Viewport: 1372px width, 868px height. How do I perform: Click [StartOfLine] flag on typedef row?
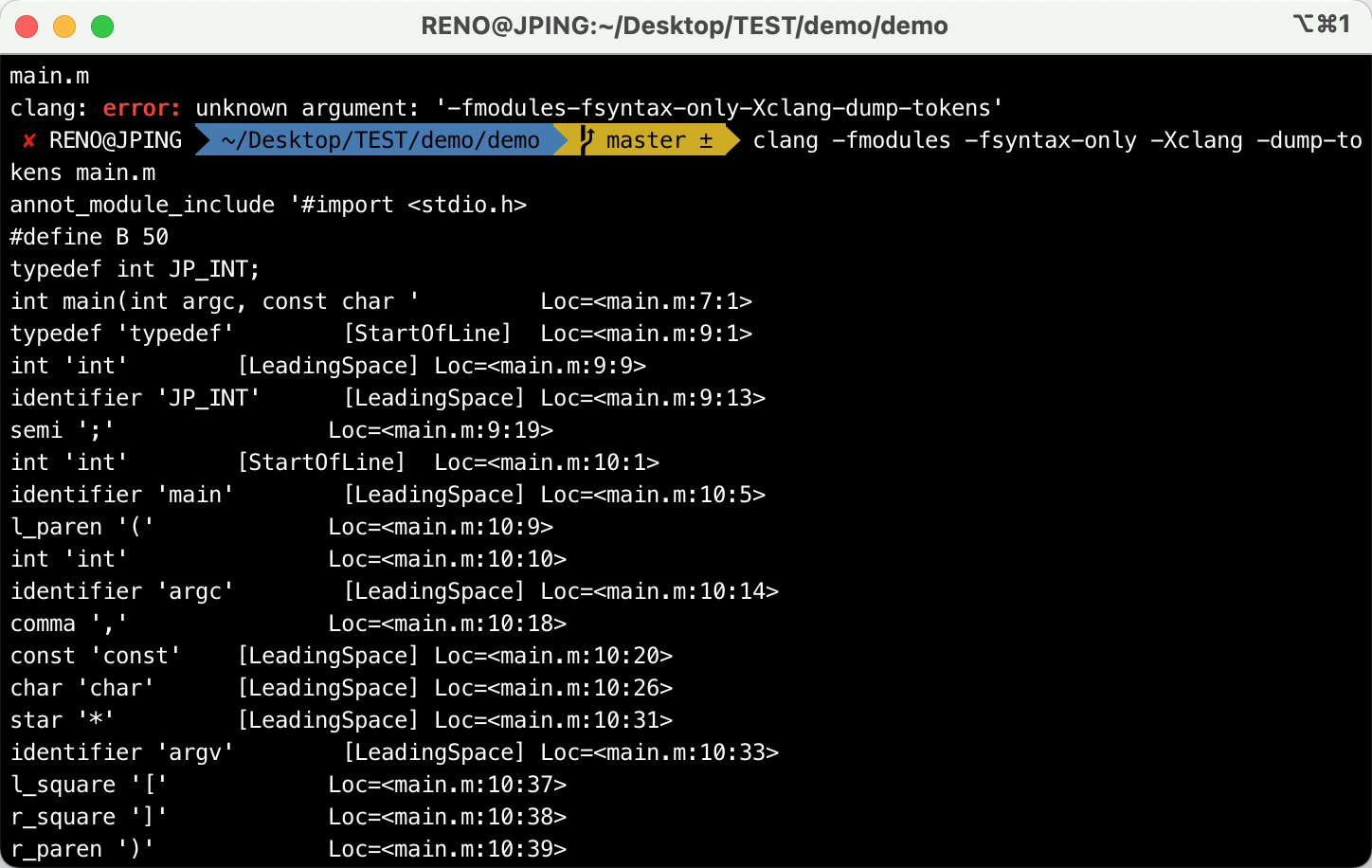[427, 334]
